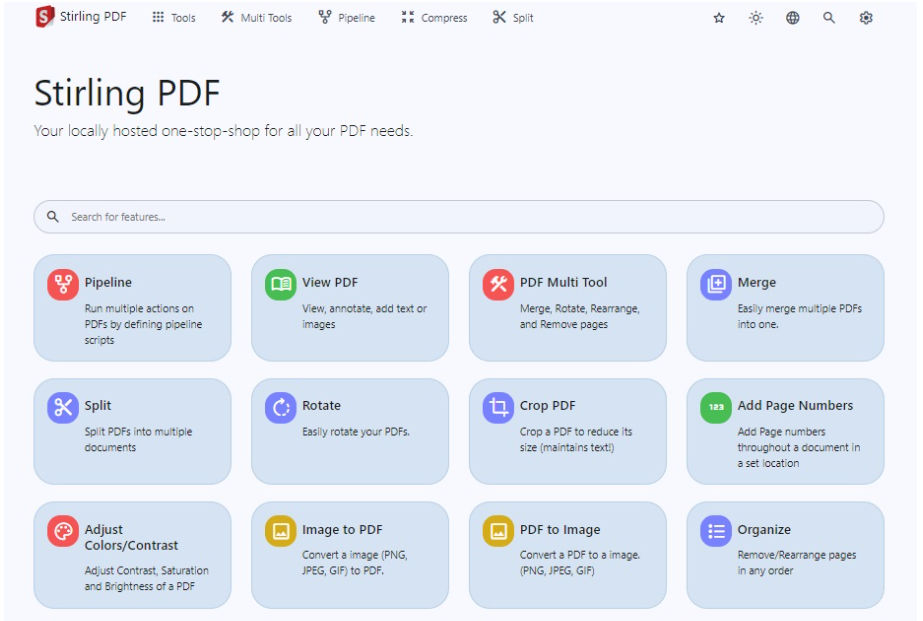Click the Adjust Colors/Contrast title
The height and width of the screenshot is (621, 923).
click(x=131, y=537)
